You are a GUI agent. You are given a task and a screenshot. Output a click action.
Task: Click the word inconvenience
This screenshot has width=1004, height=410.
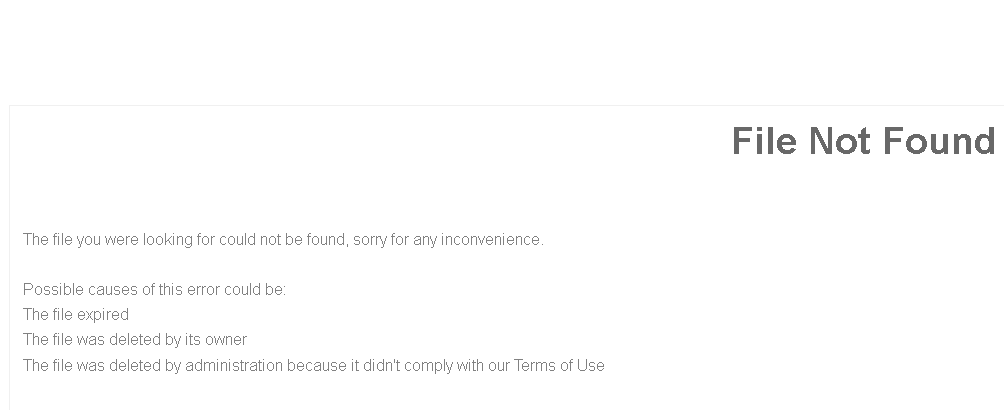tap(490, 240)
